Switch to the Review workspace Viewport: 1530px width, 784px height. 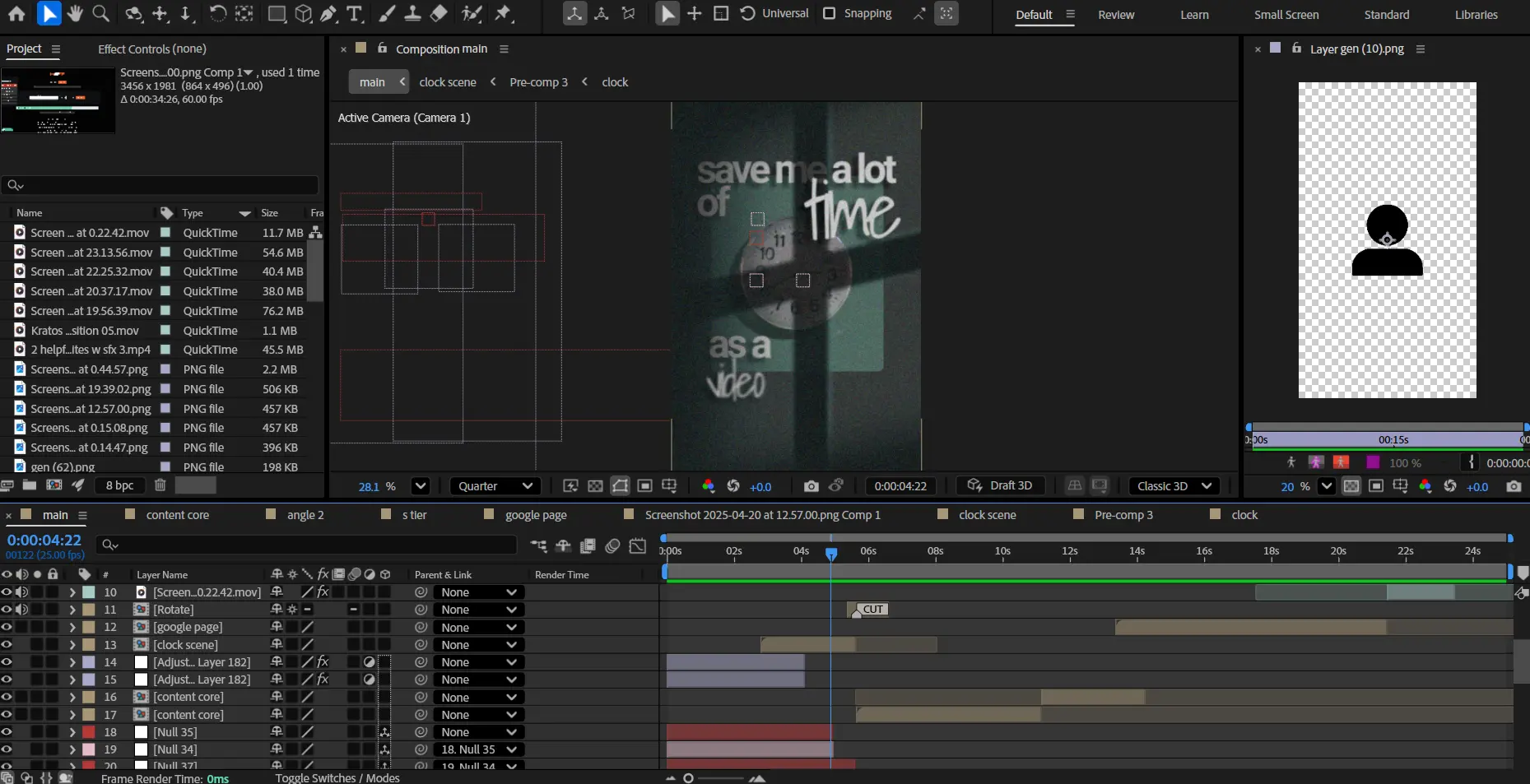1116,15
